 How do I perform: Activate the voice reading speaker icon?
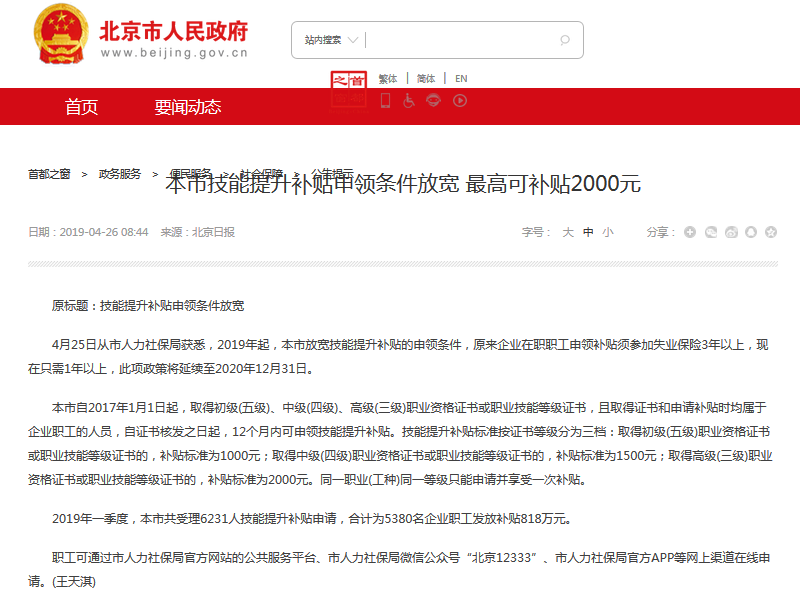click(x=433, y=100)
